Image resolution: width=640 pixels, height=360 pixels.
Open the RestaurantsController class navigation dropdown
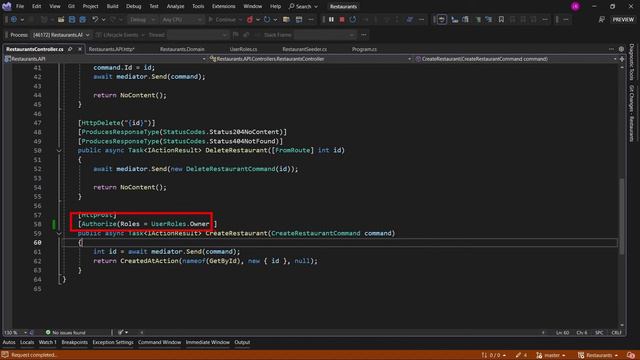pos(310,59)
